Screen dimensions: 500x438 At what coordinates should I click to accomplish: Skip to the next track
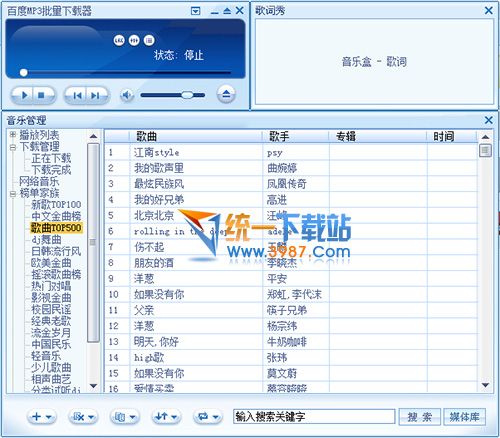tap(96, 95)
